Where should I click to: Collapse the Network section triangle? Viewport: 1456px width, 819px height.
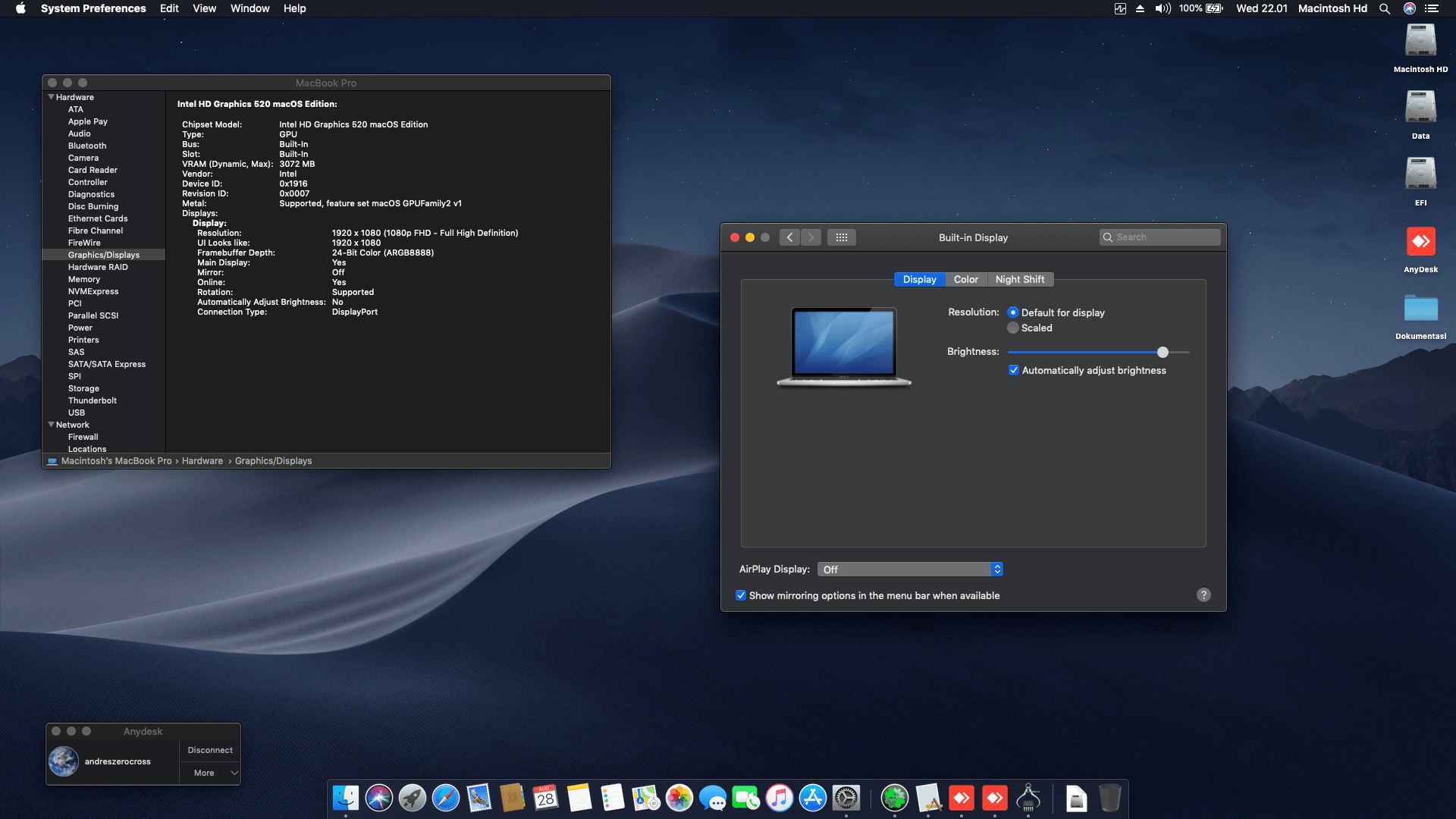coord(51,425)
